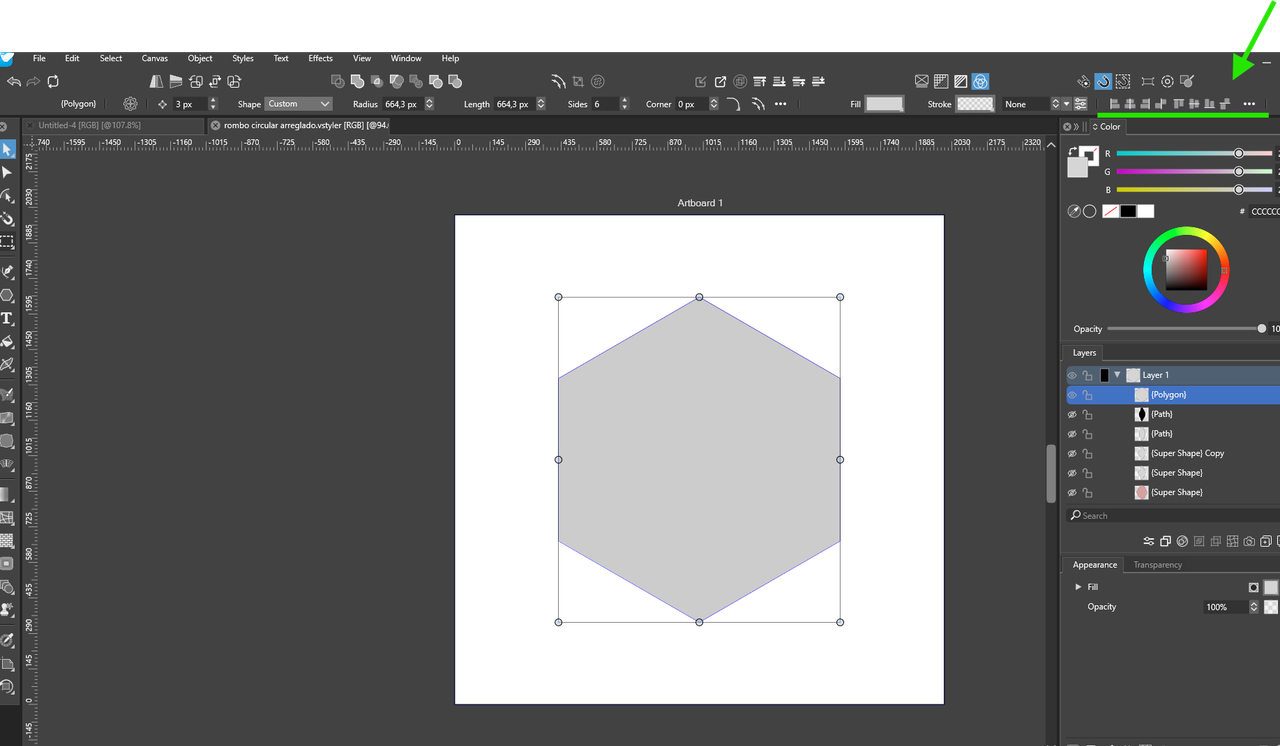Hide Layer 1 using its eye icon

coord(1072,375)
